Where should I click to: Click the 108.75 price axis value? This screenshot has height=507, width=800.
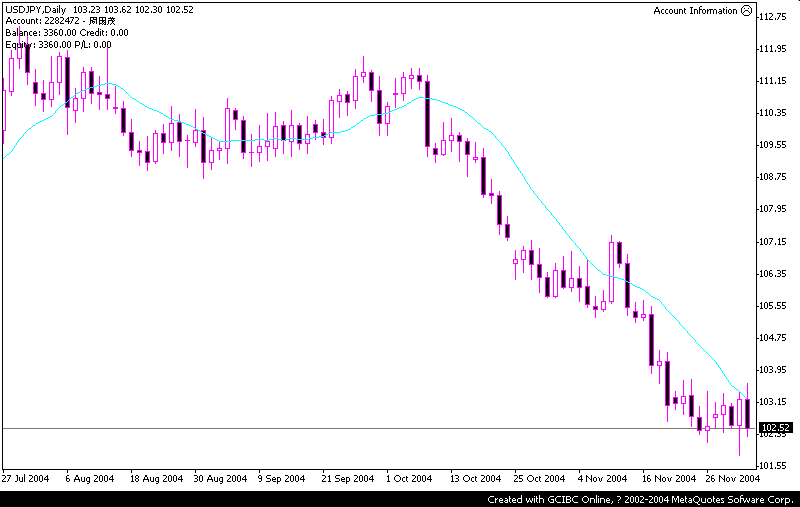tap(772, 177)
